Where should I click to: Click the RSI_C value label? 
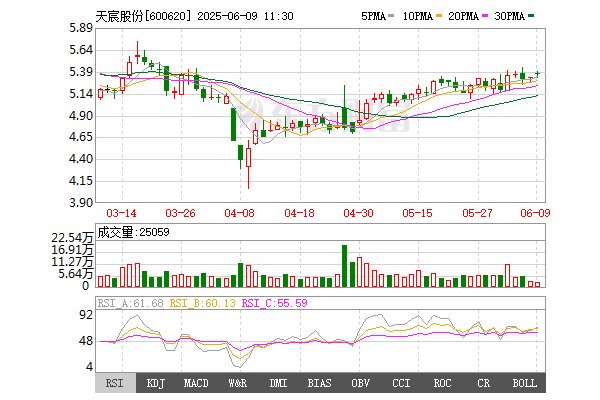coord(250,303)
